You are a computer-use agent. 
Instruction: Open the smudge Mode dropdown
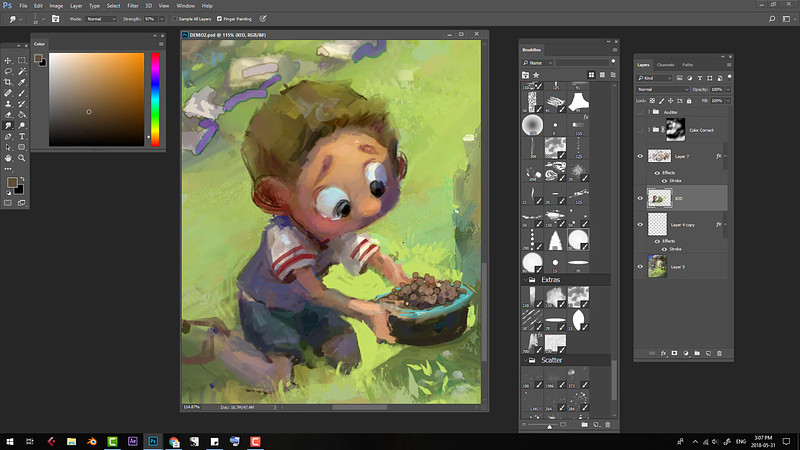point(100,18)
